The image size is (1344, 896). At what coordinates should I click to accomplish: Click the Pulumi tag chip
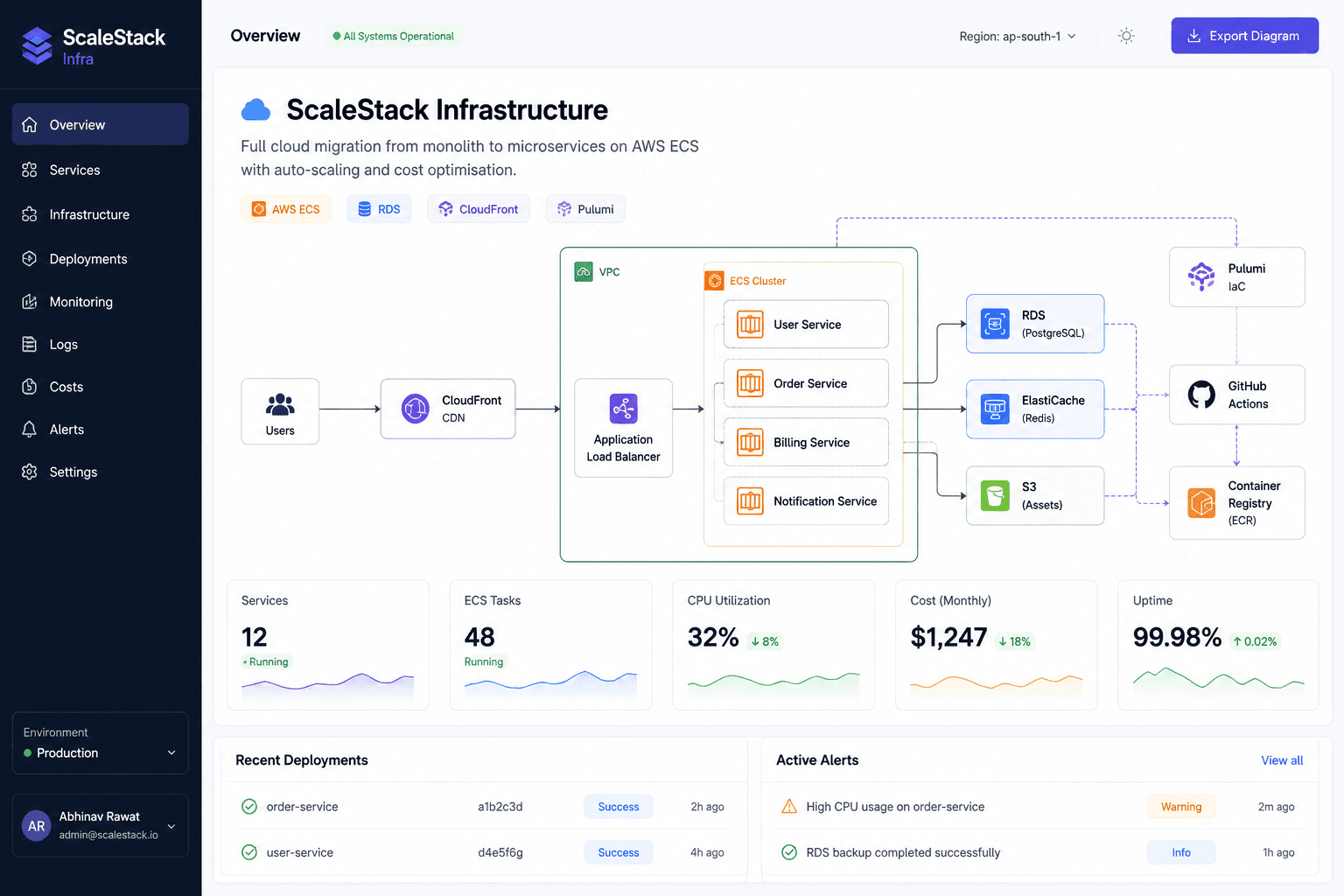(x=585, y=209)
